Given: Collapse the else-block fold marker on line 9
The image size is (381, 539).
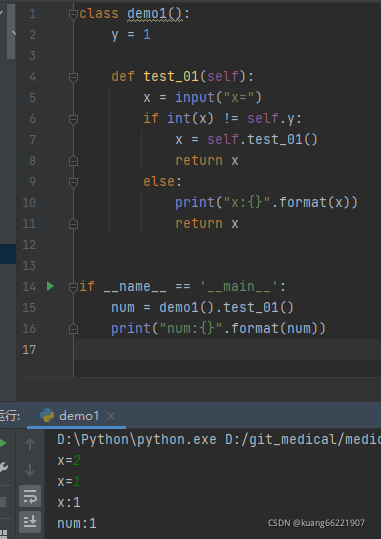Looking at the screenshot, I should tap(73, 182).
